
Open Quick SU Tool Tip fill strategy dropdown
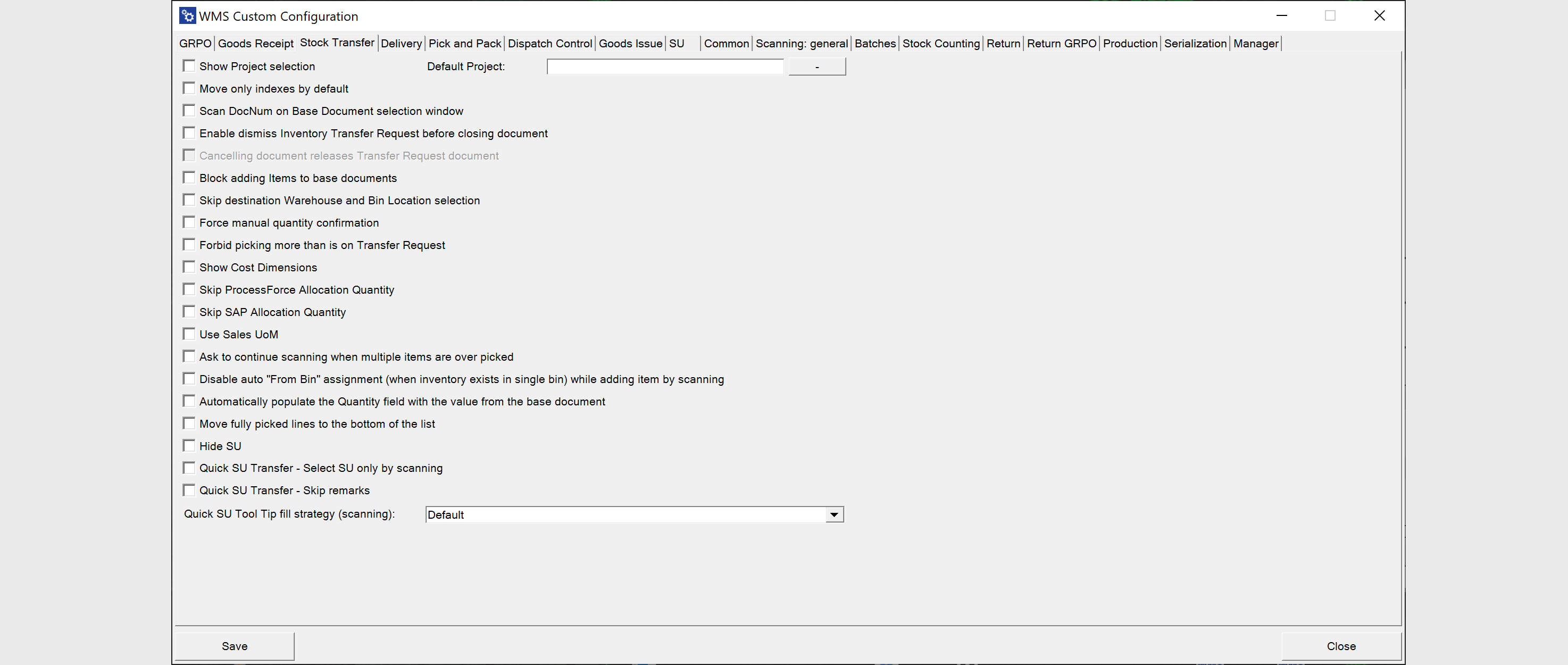pyautogui.click(x=834, y=514)
